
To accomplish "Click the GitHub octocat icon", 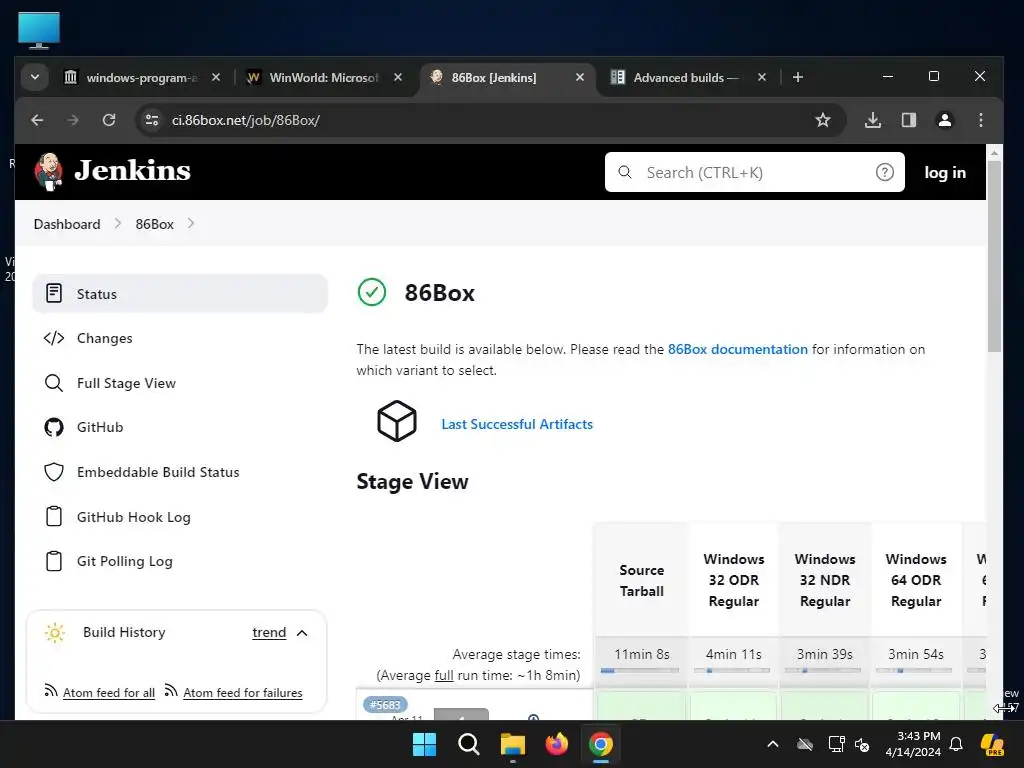I will coord(54,427).
